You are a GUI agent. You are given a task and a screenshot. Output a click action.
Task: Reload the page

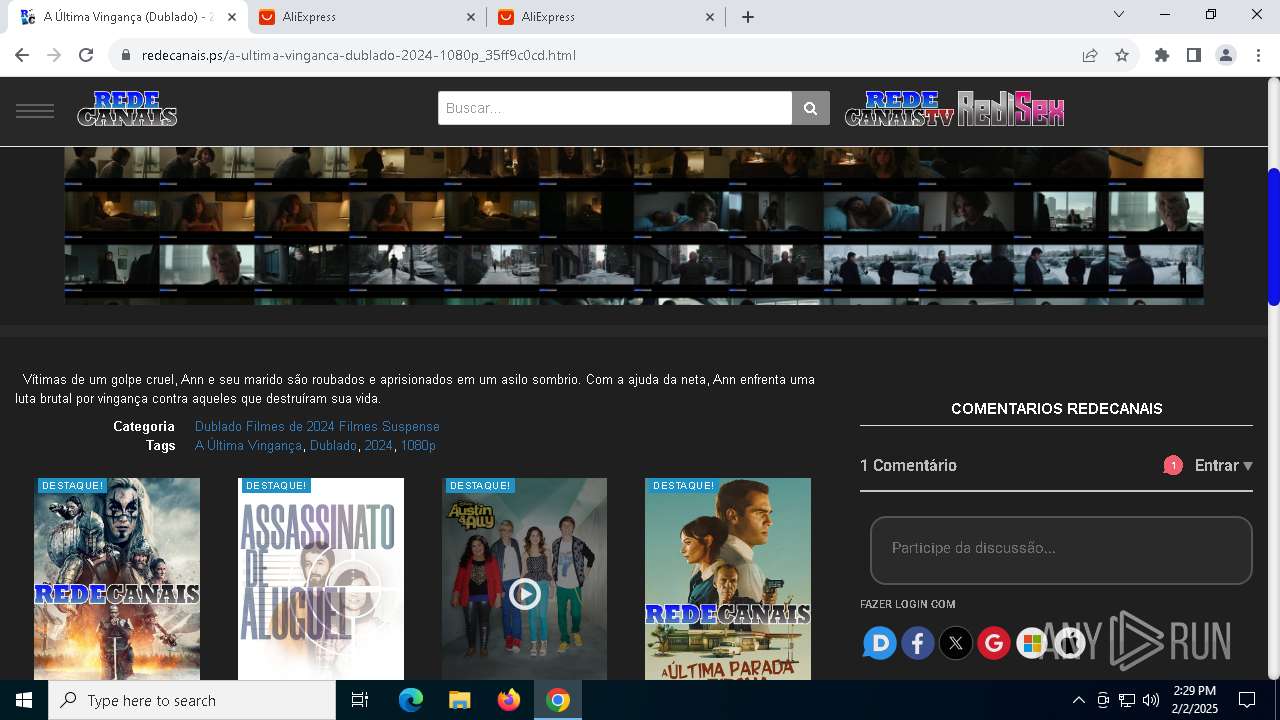[86, 55]
